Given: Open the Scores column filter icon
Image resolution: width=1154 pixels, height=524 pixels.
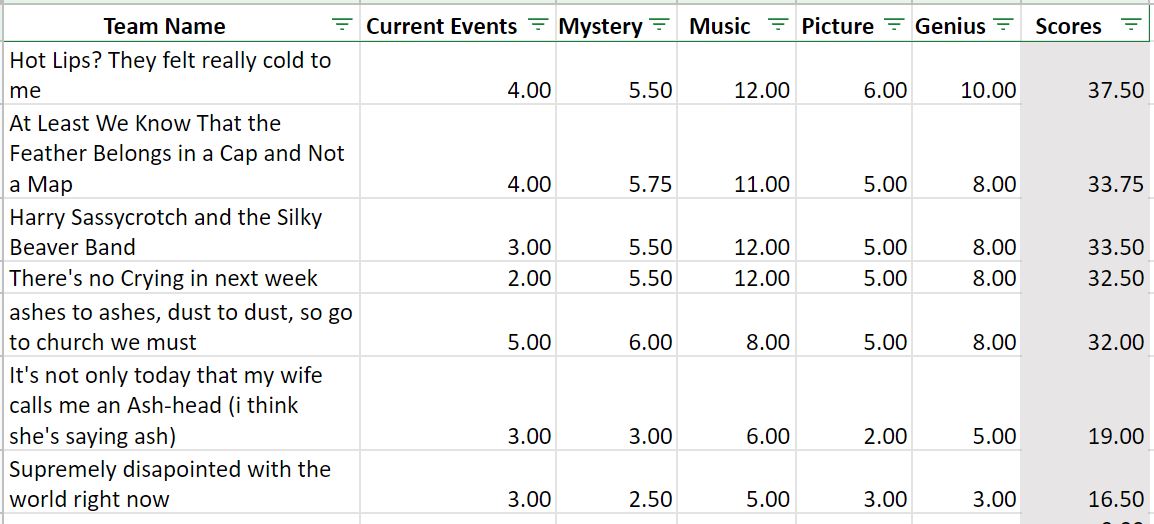Looking at the screenshot, I should pos(1130,25).
